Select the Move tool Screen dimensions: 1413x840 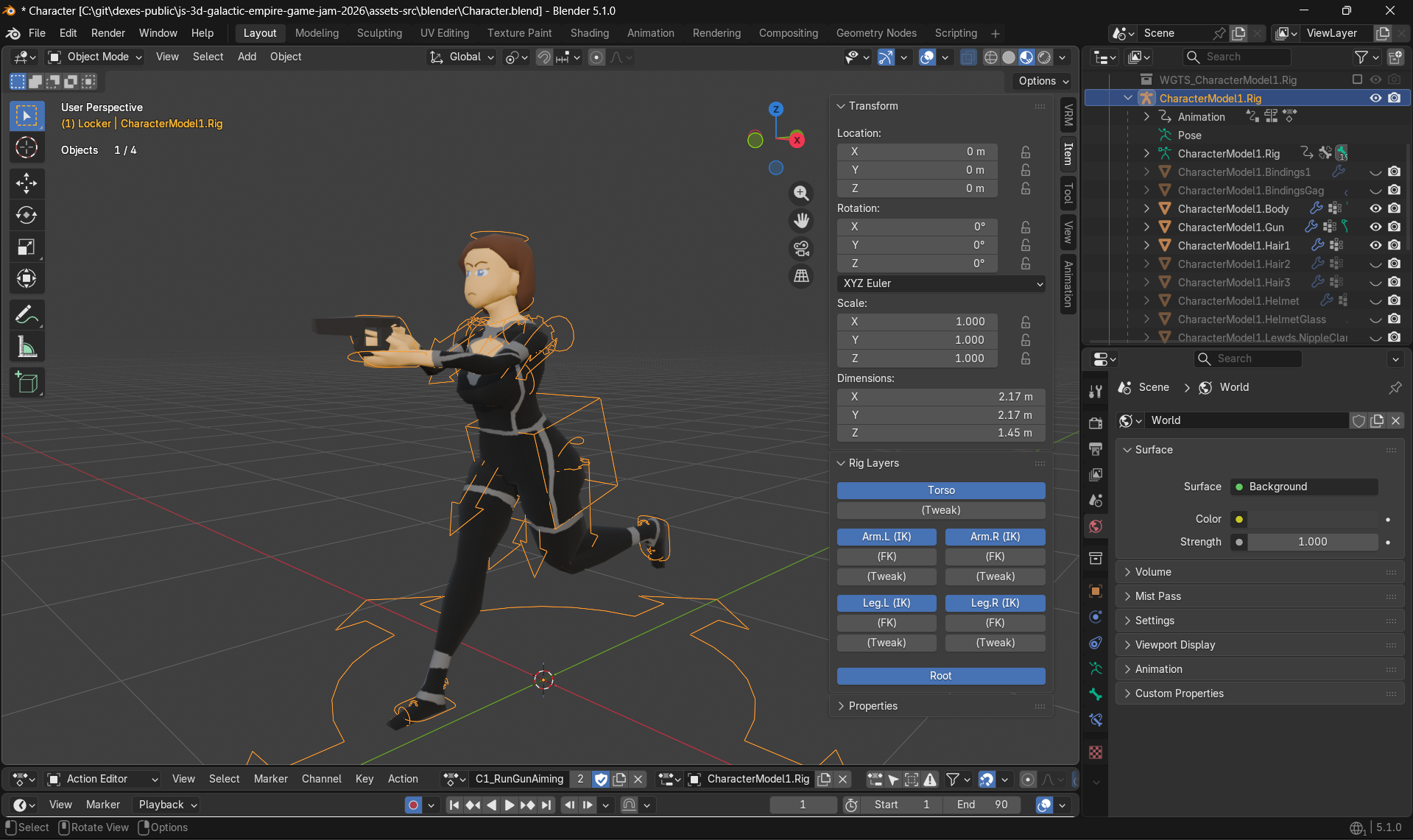pos(27,183)
